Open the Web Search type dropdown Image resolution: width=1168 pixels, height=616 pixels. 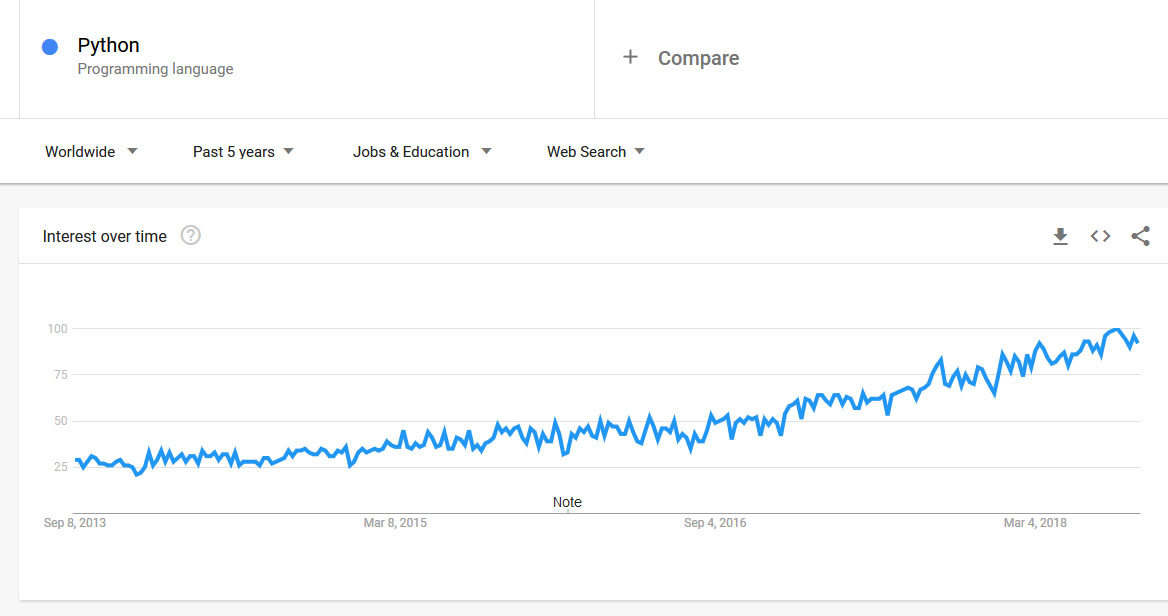pos(595,152)
